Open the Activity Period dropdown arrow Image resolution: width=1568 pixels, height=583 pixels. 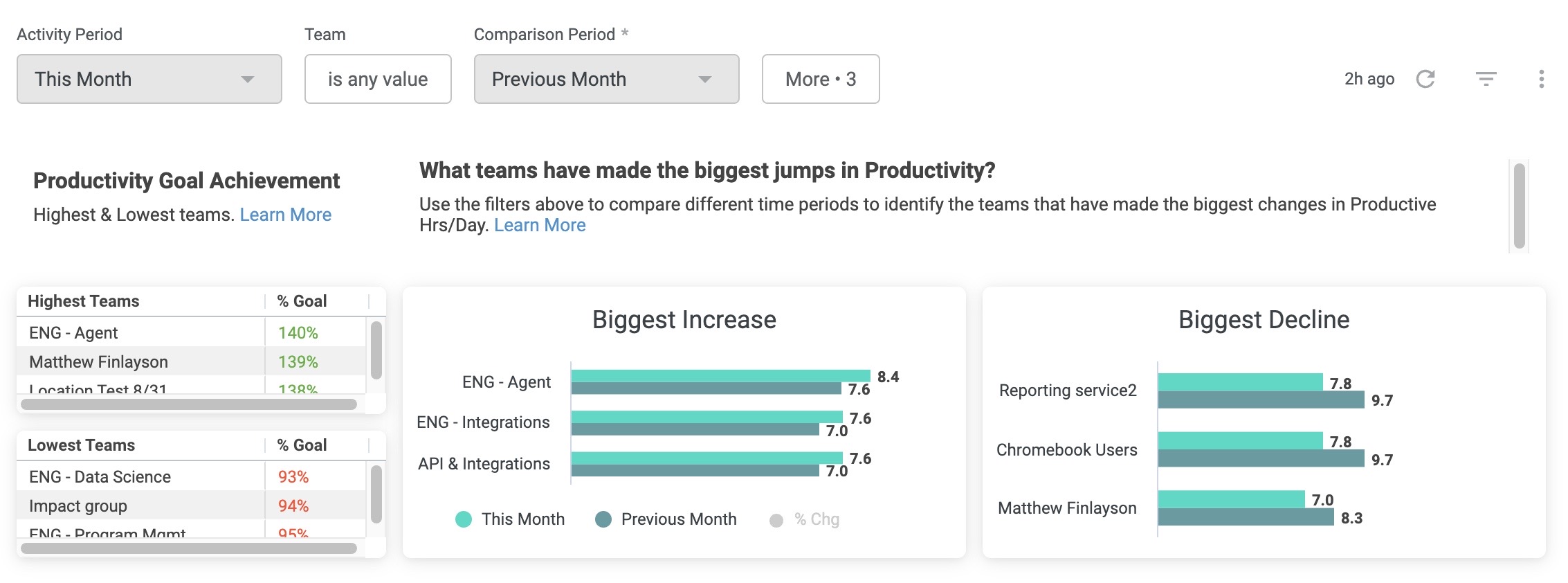tap(248, 79)
